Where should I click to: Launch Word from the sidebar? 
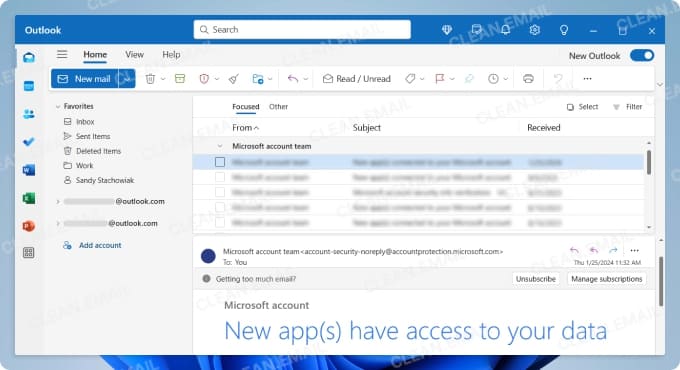click(29, 170)
